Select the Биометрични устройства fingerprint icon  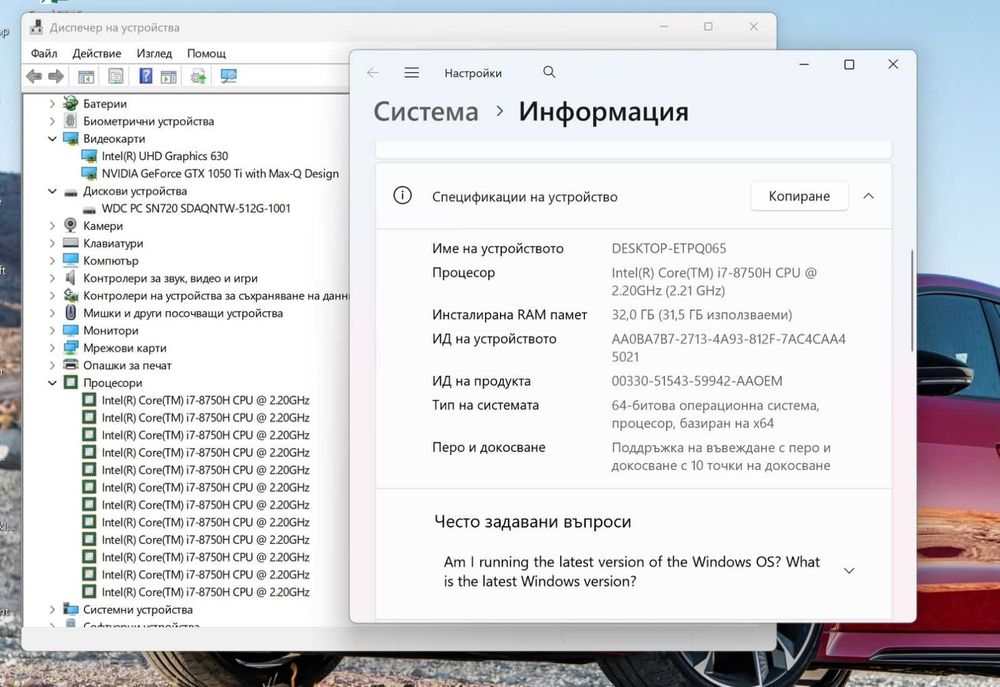coord(70,121)
